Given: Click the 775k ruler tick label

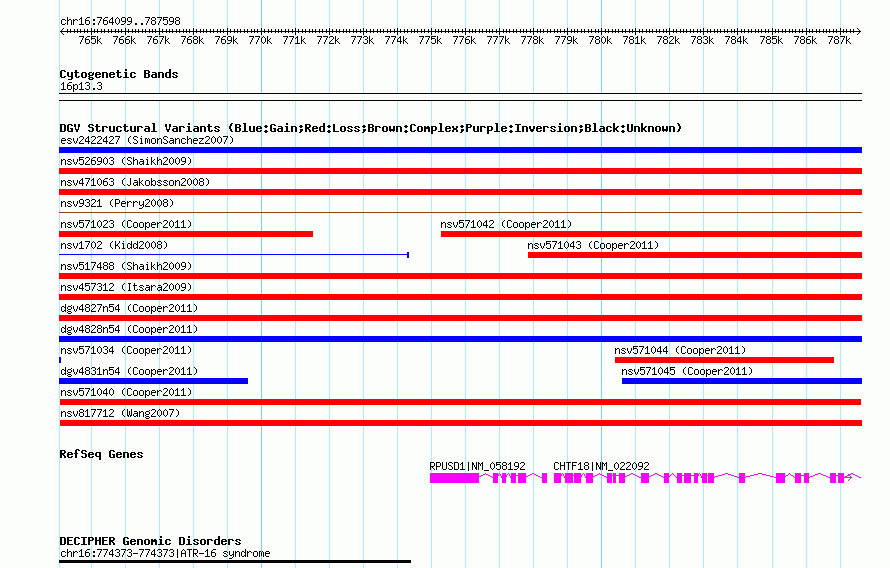Looking at the screenshot, I should 430,40.
